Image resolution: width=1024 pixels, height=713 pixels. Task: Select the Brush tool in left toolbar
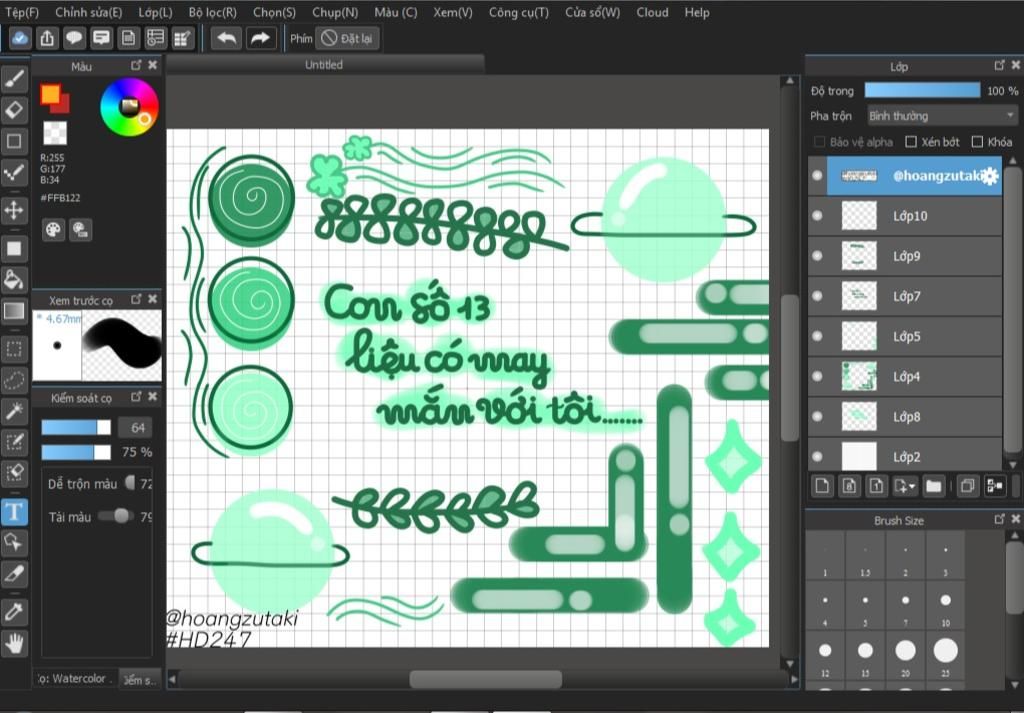[x=14, y=78]
